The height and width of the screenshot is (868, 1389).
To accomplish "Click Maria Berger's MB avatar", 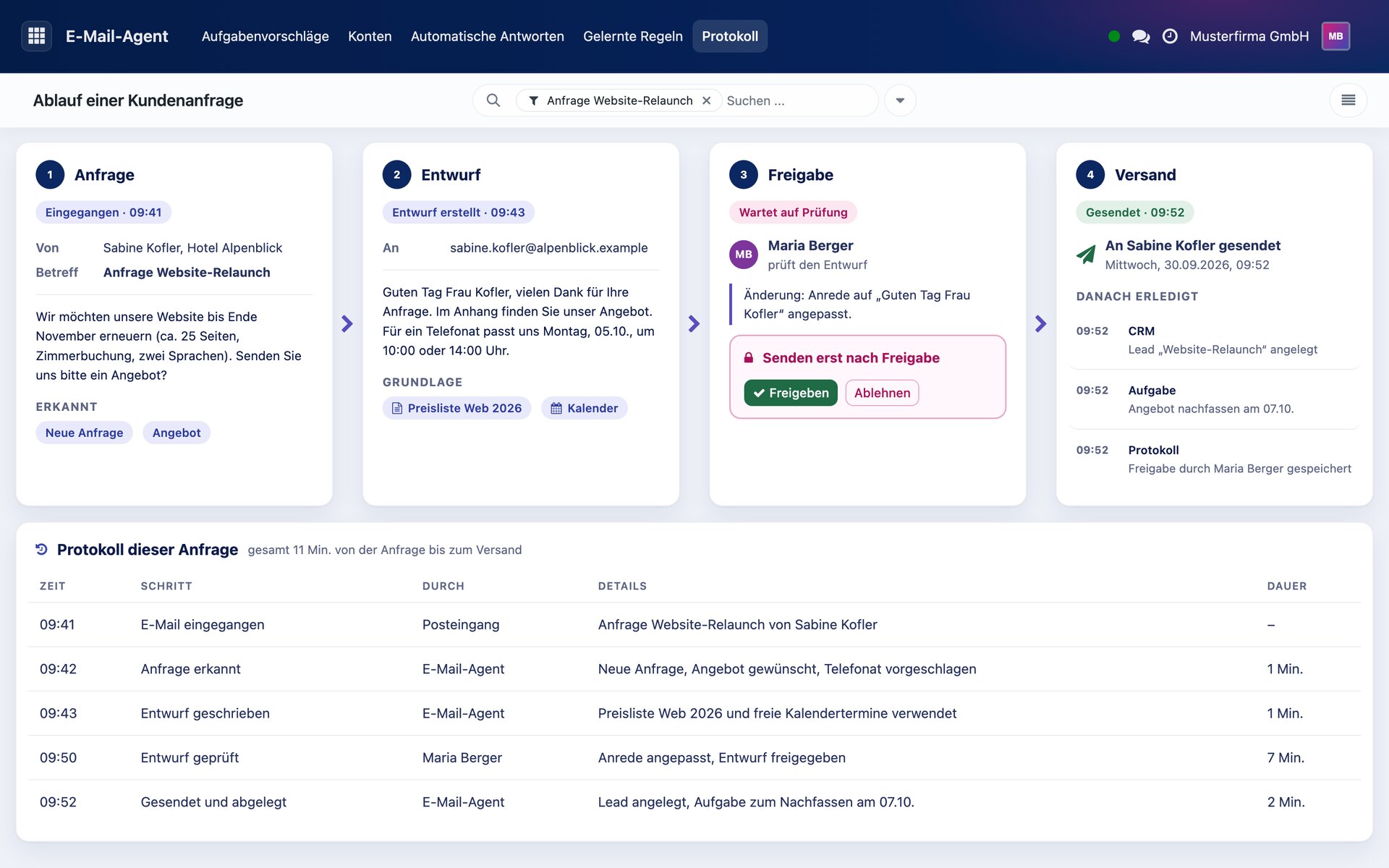I will (743, 255).
